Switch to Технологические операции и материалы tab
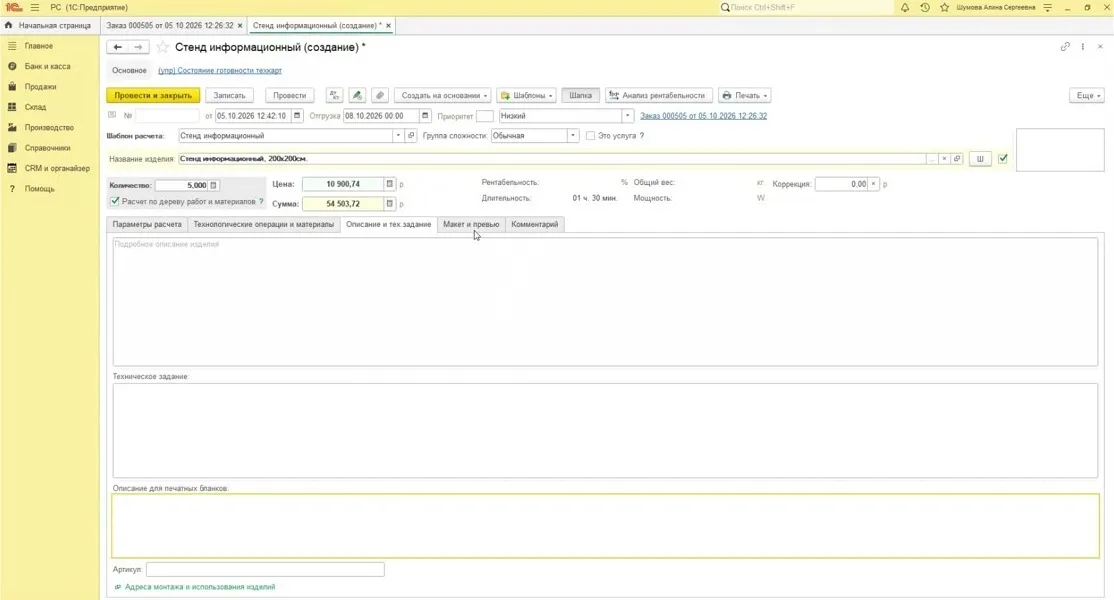This screenshot has height=600, width=1114. 264,224
